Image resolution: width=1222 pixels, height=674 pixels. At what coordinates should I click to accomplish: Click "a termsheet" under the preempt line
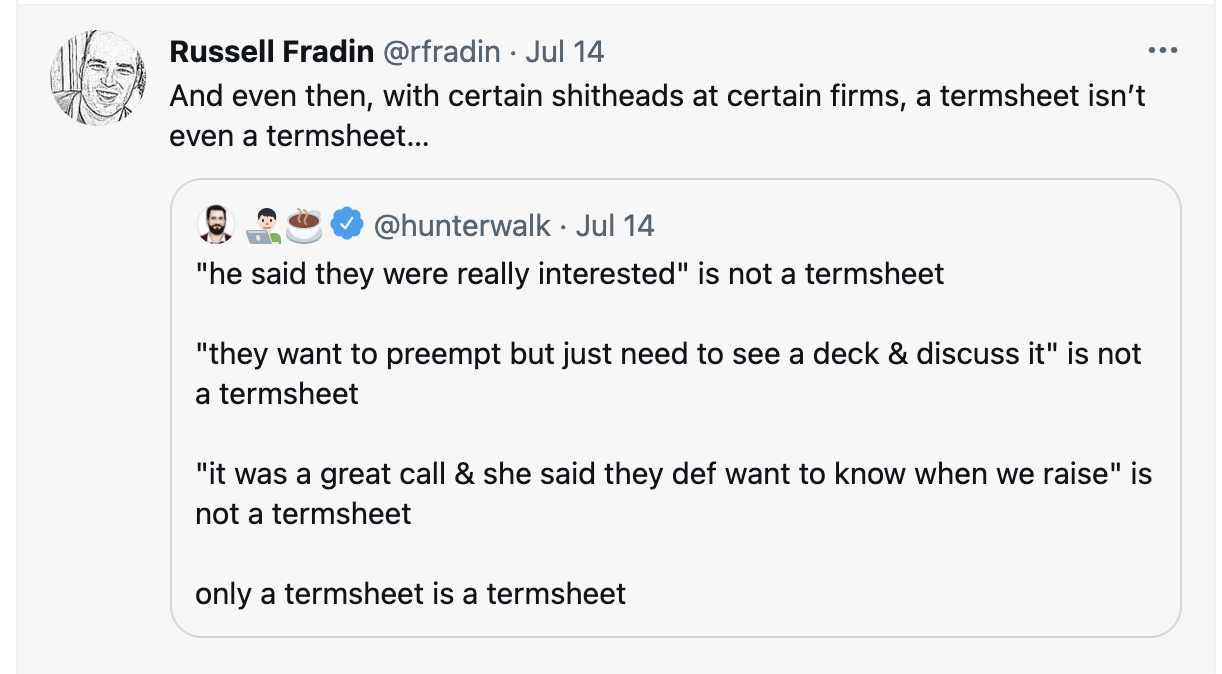tap(277, 394)
